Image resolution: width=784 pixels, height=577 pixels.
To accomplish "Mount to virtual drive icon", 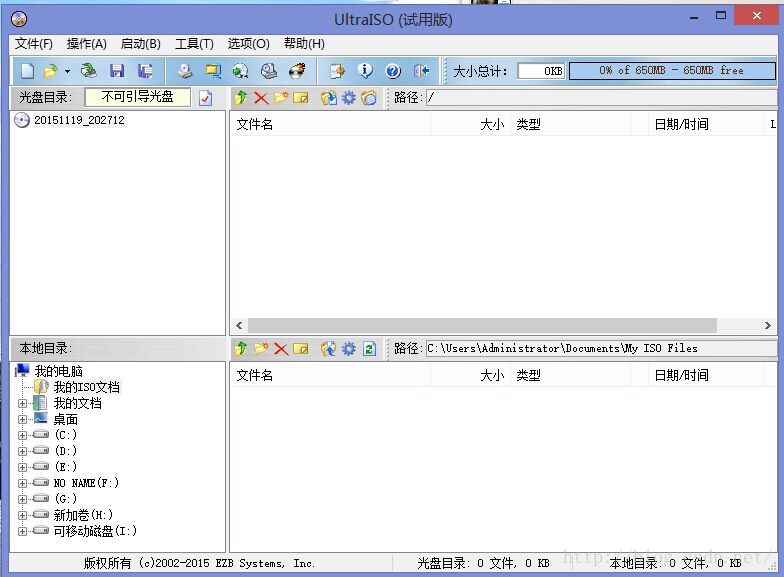I will (x=269, y=71).
